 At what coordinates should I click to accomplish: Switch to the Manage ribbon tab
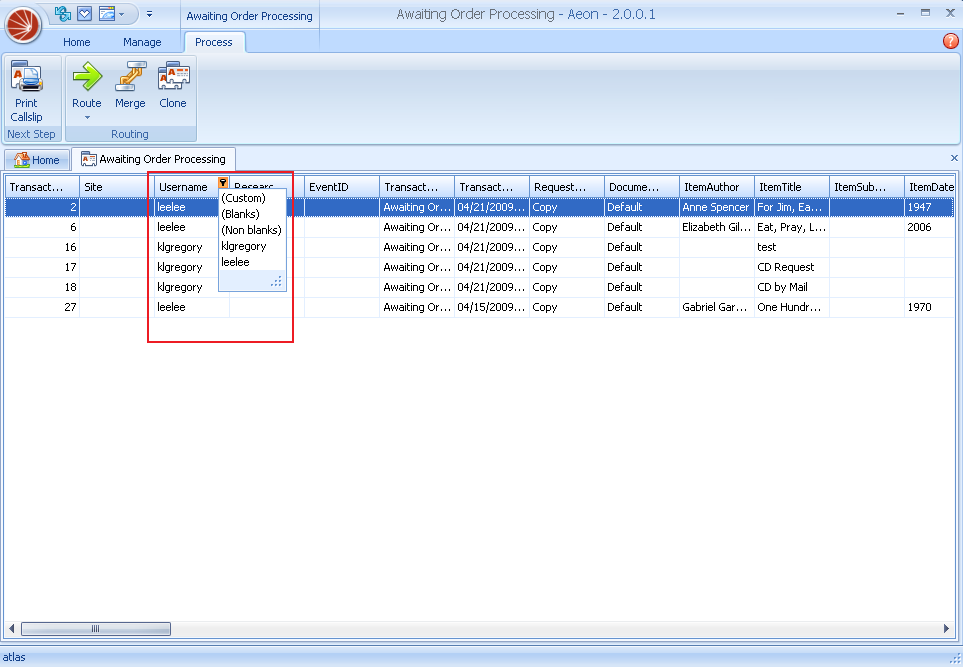[142, 42]
